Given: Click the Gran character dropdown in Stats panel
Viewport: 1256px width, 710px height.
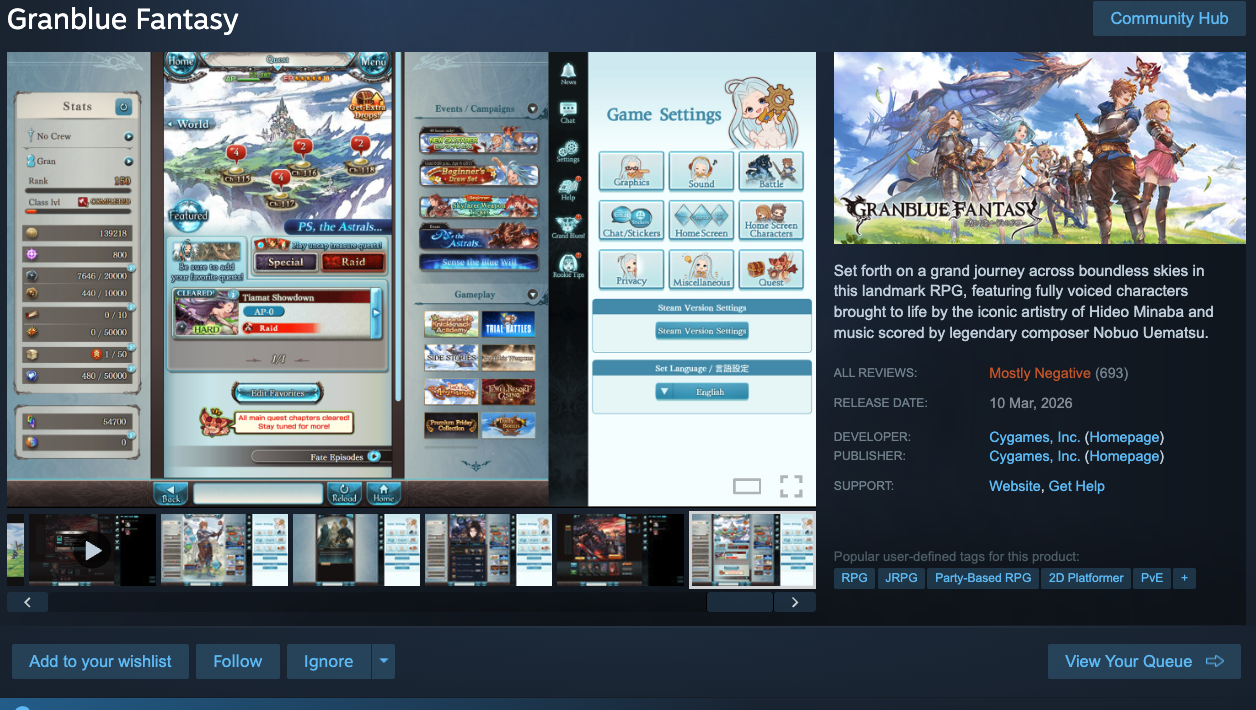Looking at the screenshot, I should pos(129,161).
